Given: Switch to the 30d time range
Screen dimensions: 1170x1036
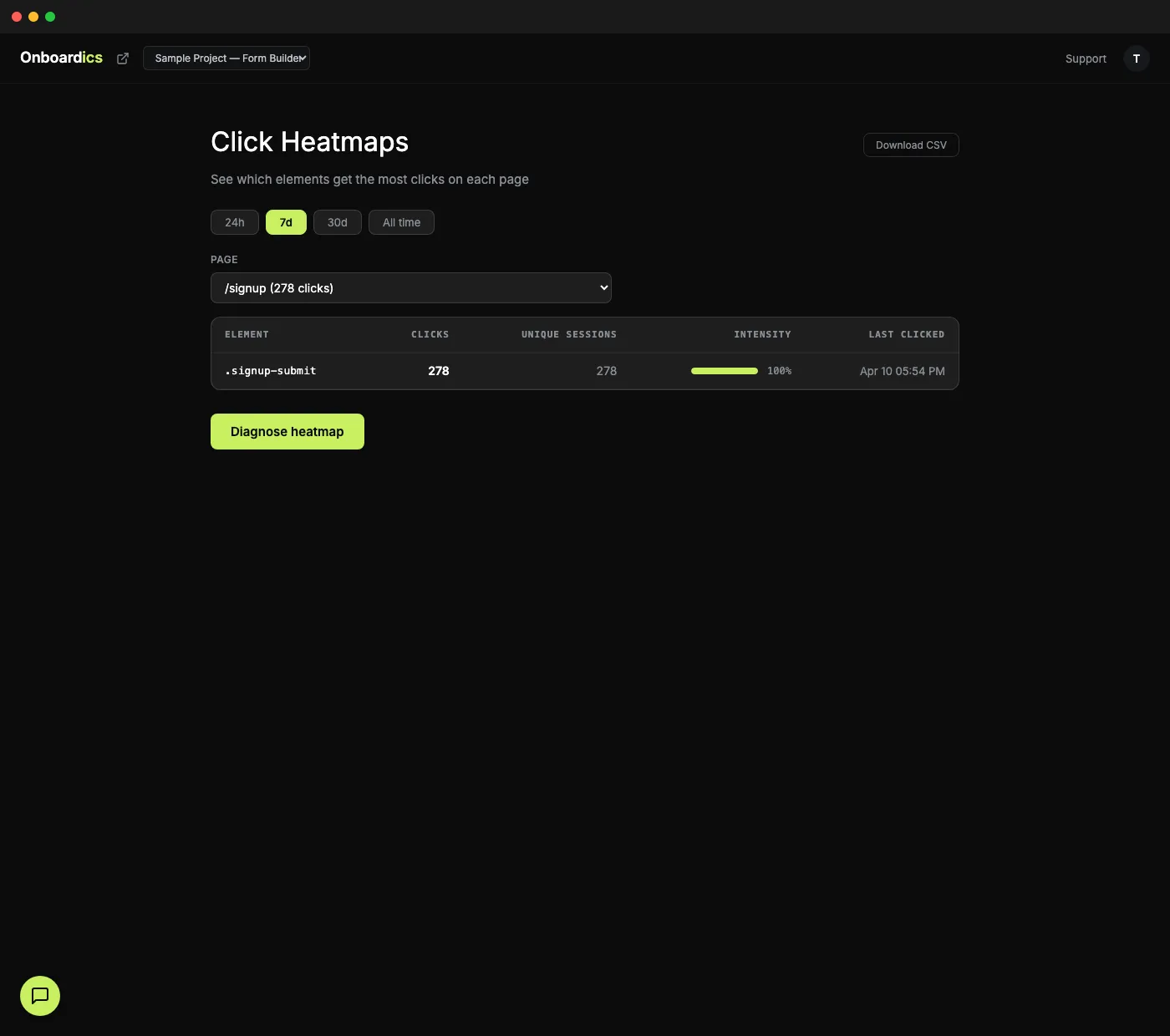Looking at the screenshot, I should tap(337, 222).
